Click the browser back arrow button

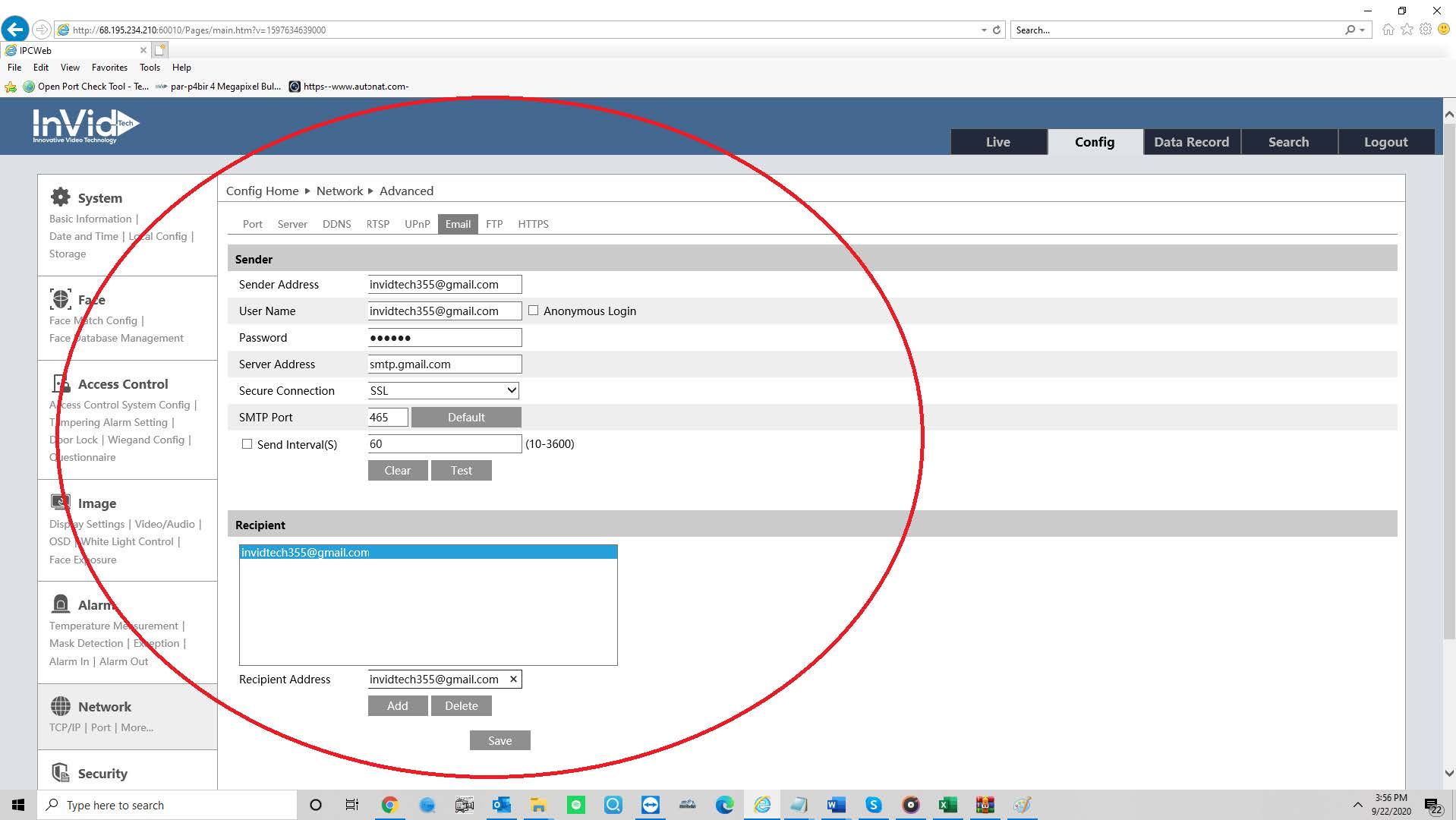click(x=15, y=30)
